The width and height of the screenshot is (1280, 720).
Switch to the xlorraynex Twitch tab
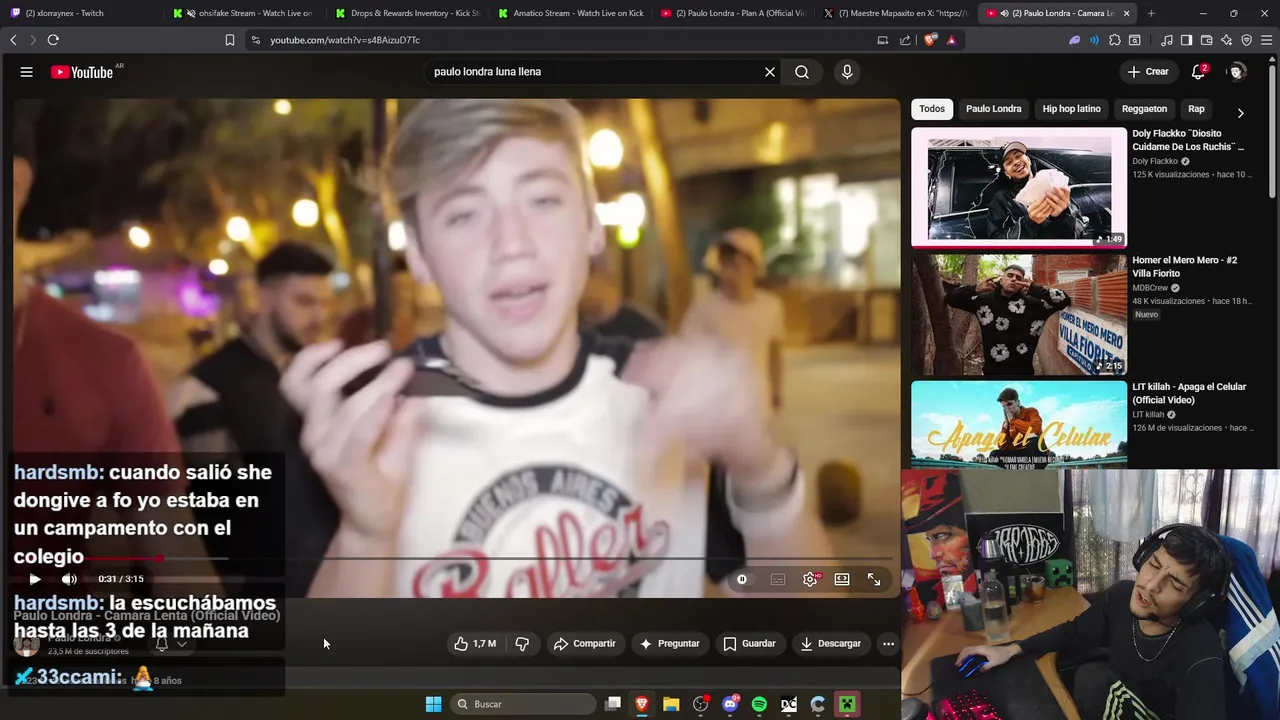click(80, 13)
